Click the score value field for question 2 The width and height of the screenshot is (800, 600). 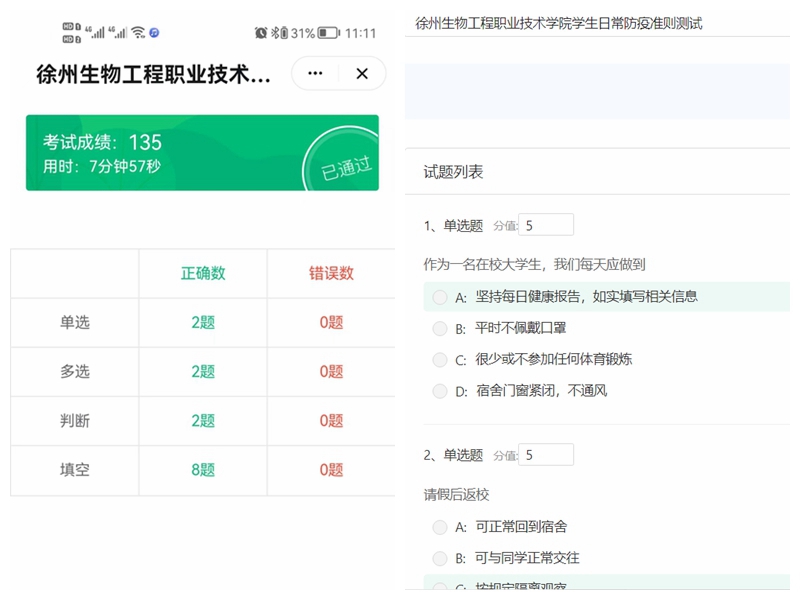pyautogui.click(x=546, y=455)
